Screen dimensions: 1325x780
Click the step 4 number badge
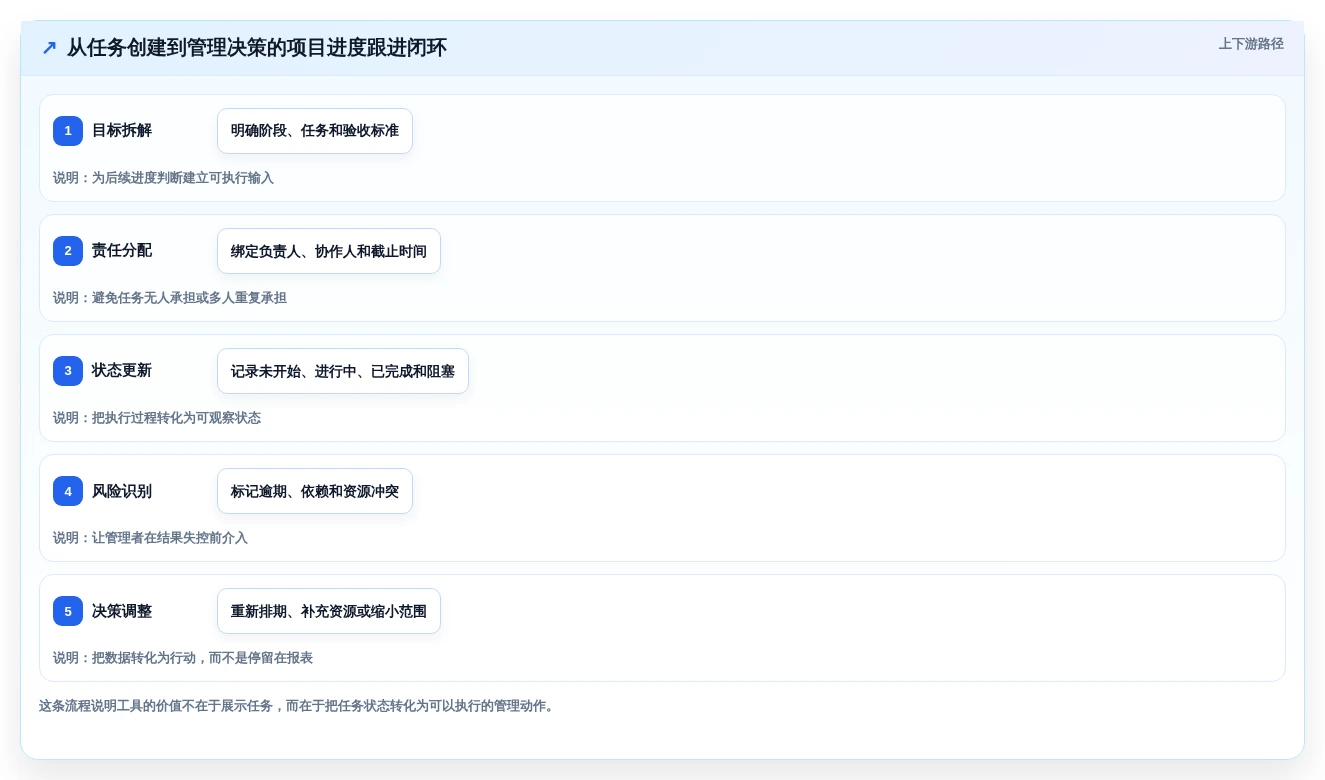point(68,491)
